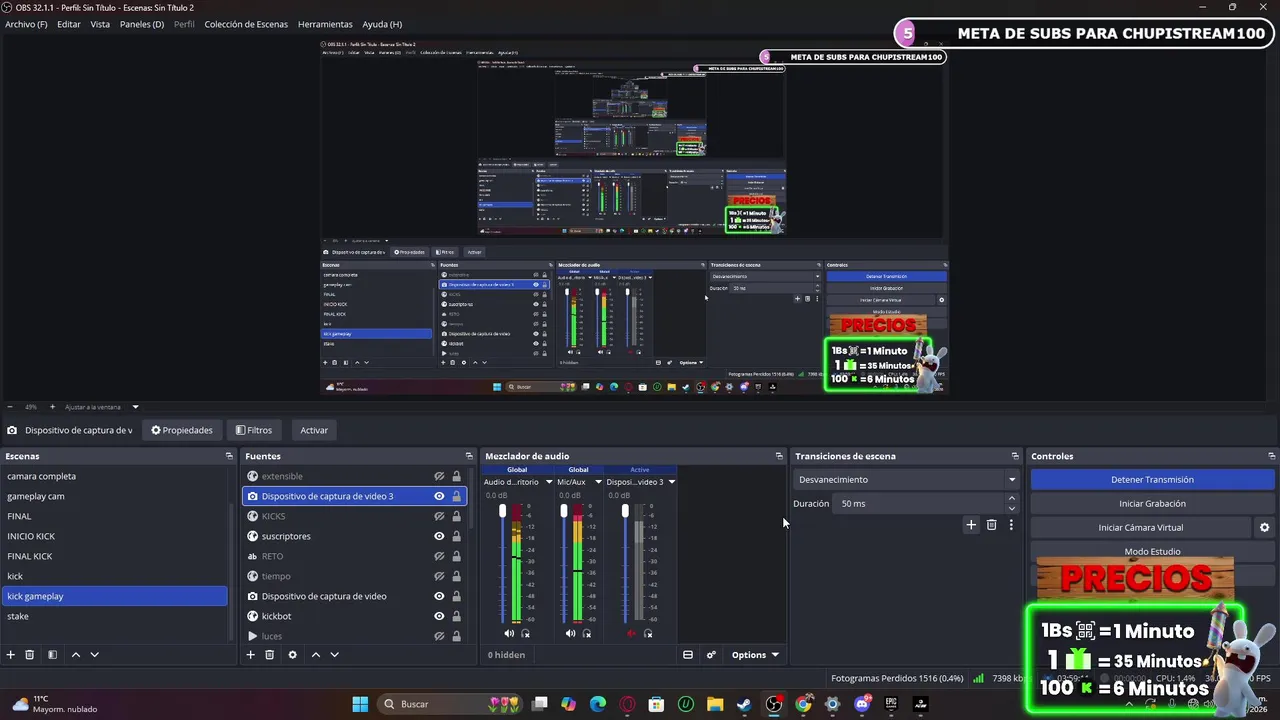Open File Explorer from taskbar
Image resolution: width=1280 pixels, height=720 pixels.
tap(715, 704)
